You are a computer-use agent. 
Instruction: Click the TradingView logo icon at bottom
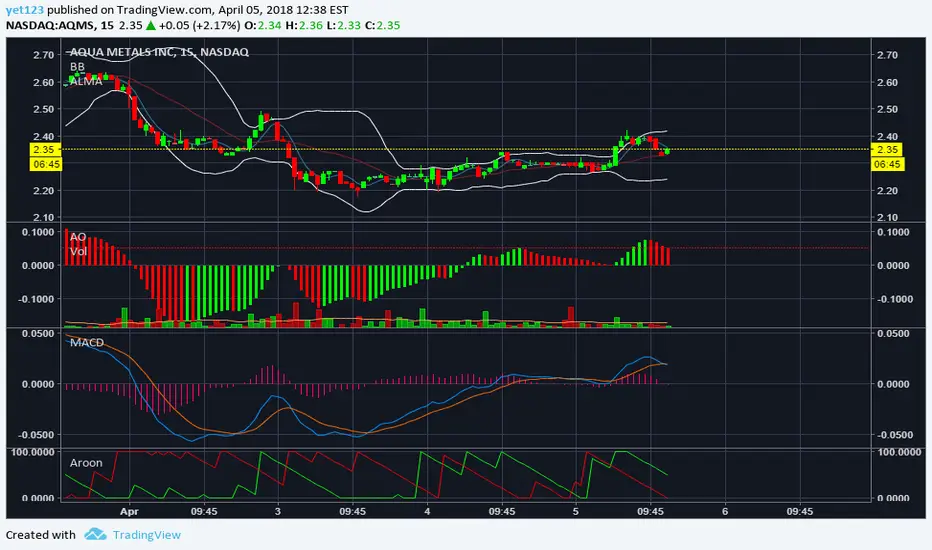(x=95, y=534)
